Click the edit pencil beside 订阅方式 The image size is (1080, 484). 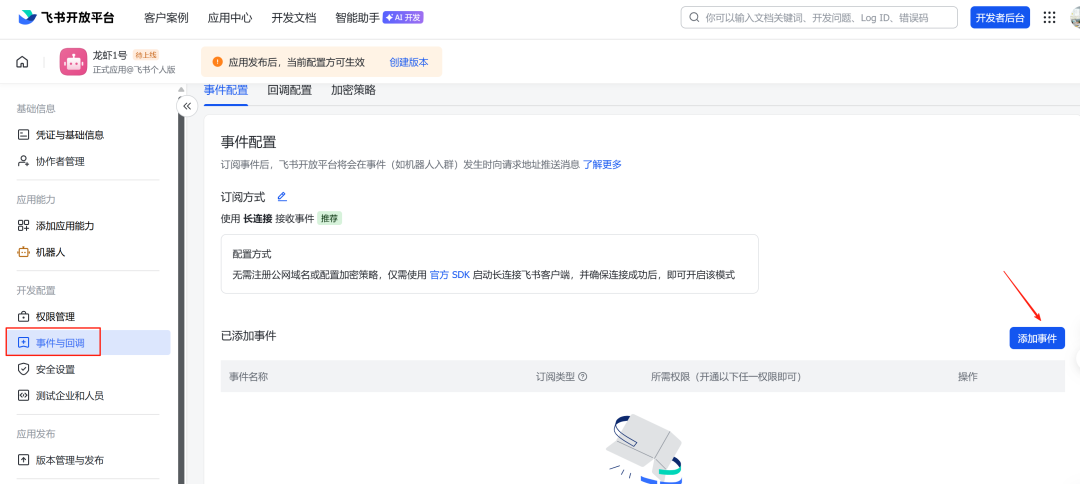pos(282,197)
